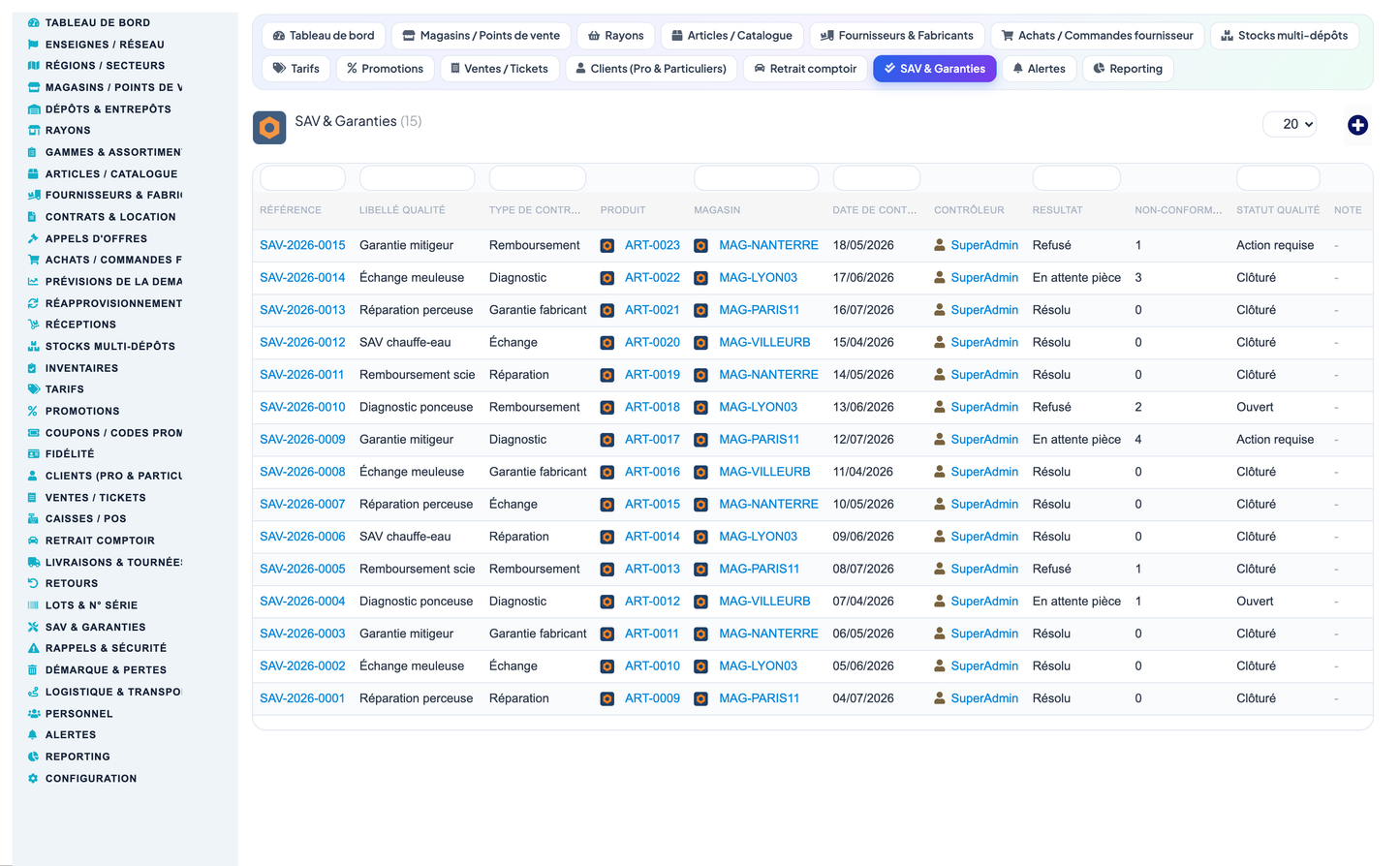Open record SAV-2026-0015

302,246
